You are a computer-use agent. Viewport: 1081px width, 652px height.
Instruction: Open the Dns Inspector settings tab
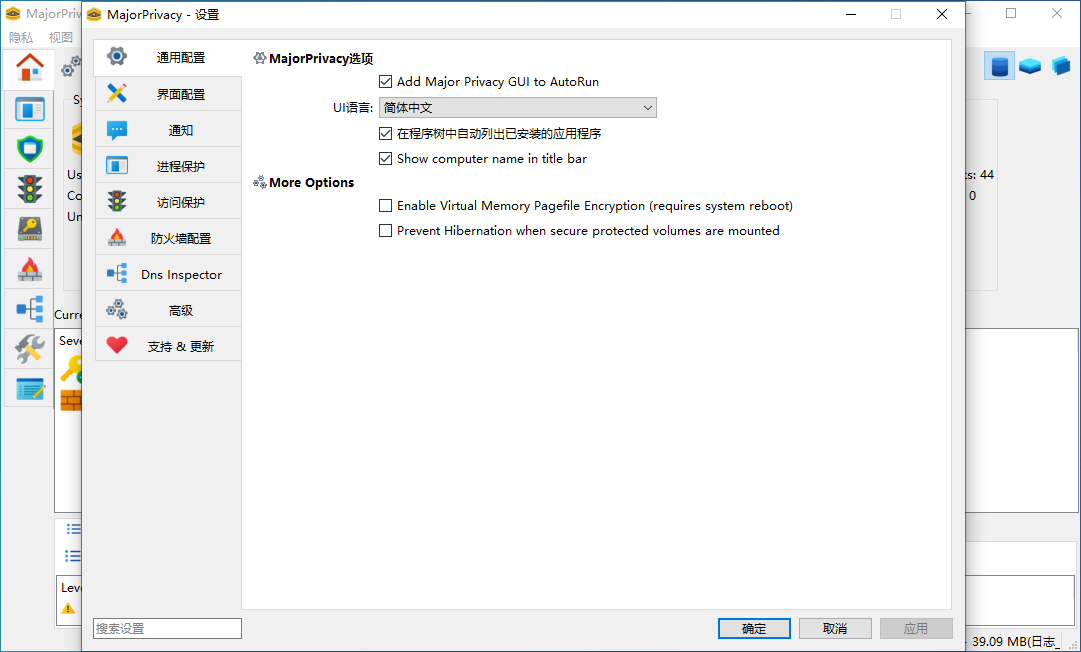168,274
